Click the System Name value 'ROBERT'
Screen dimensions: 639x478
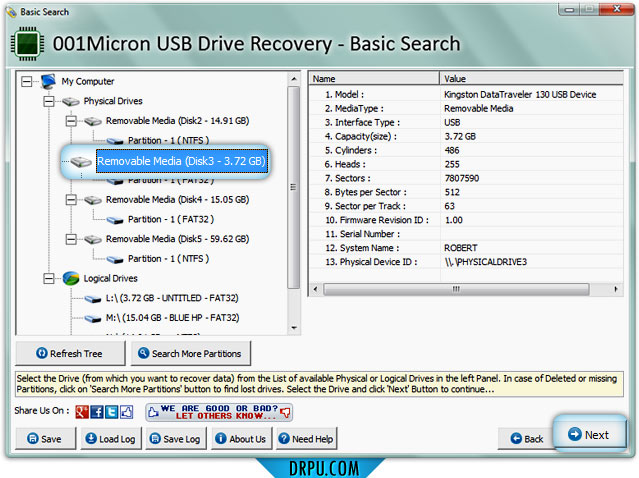tap(461, 248)
